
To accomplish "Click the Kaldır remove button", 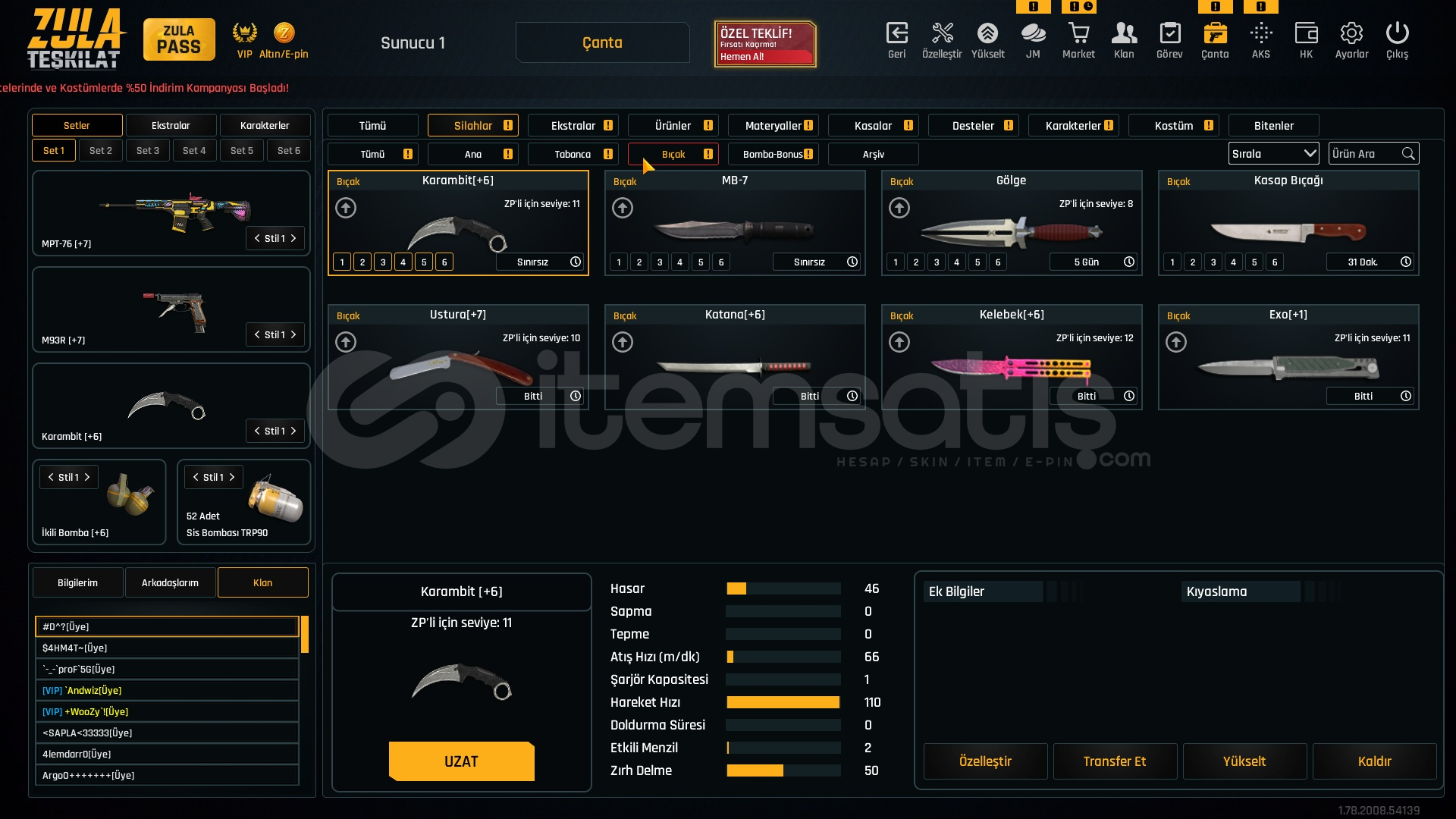I will coord(1374,761).
